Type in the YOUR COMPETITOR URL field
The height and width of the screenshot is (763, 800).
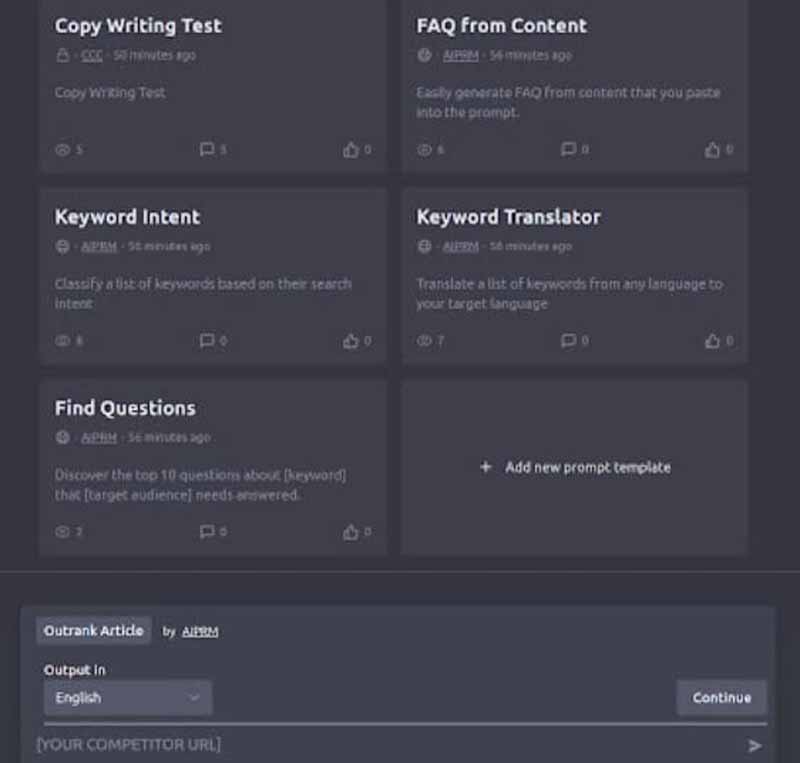tap(380, 745)
